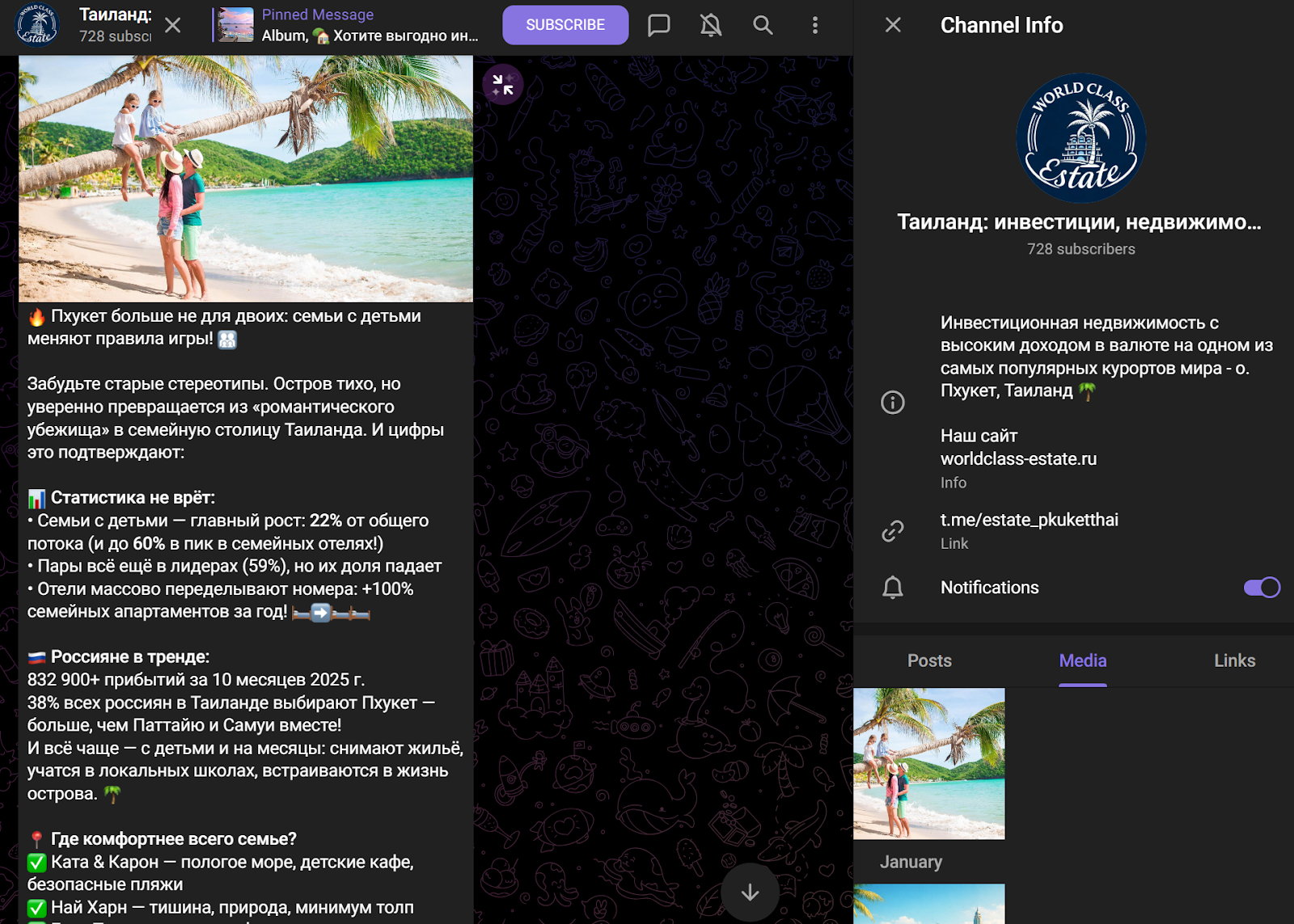
Task: Select the Media tab
Action: tap(1082, 660)
